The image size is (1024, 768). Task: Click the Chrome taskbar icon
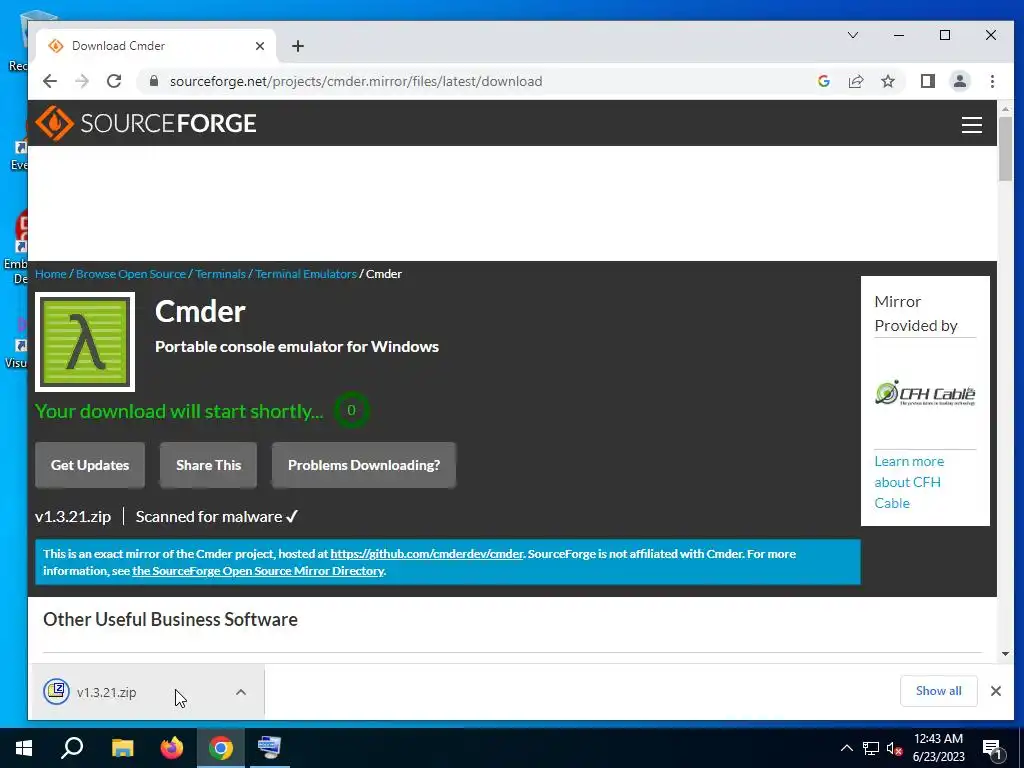221,748
